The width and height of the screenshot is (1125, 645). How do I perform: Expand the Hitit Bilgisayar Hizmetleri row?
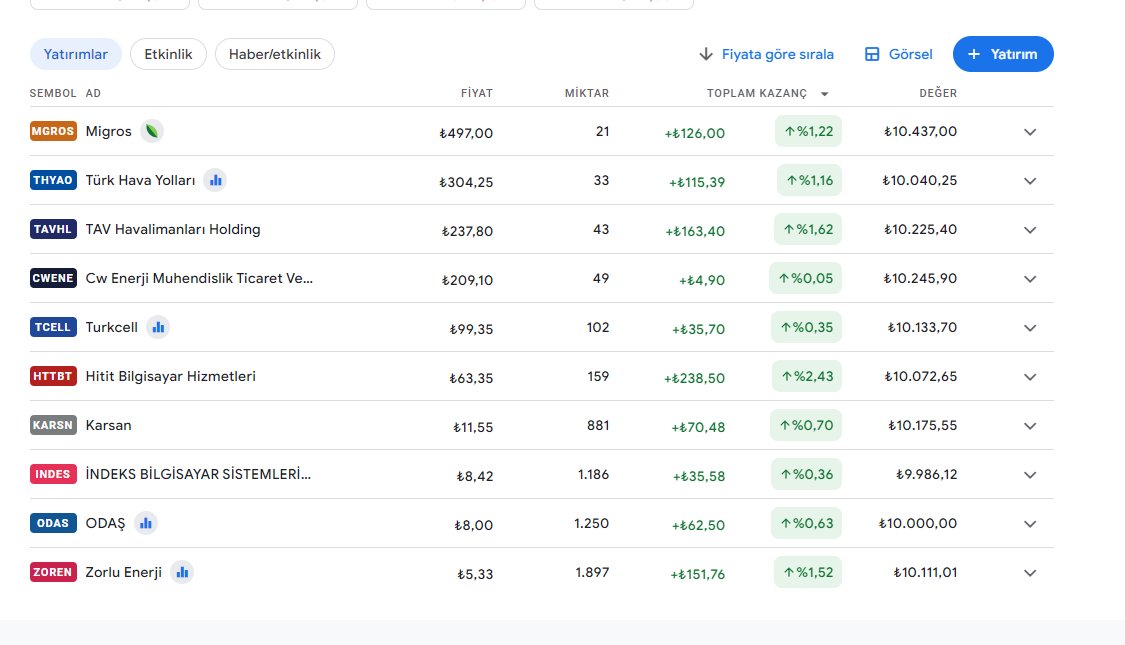(x=1030, y=377)
